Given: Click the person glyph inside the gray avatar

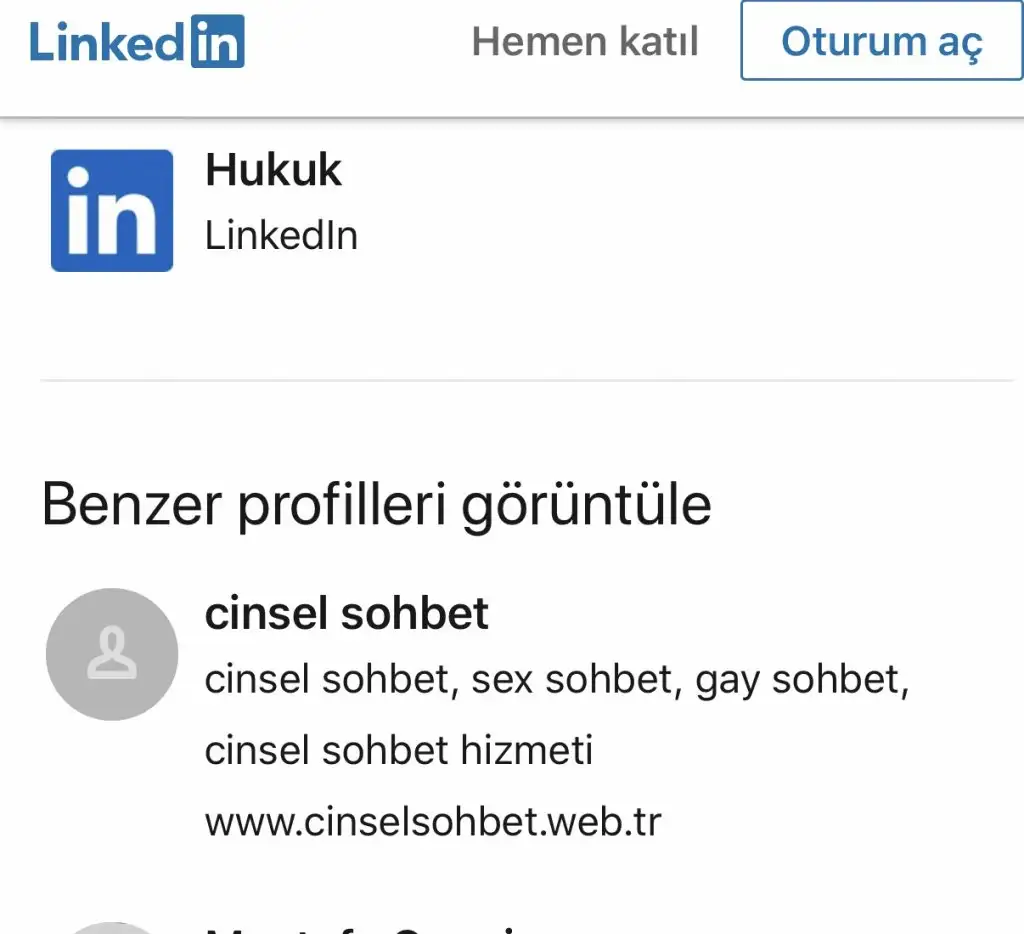Looking at the screenshot, I should coord(112,653).
